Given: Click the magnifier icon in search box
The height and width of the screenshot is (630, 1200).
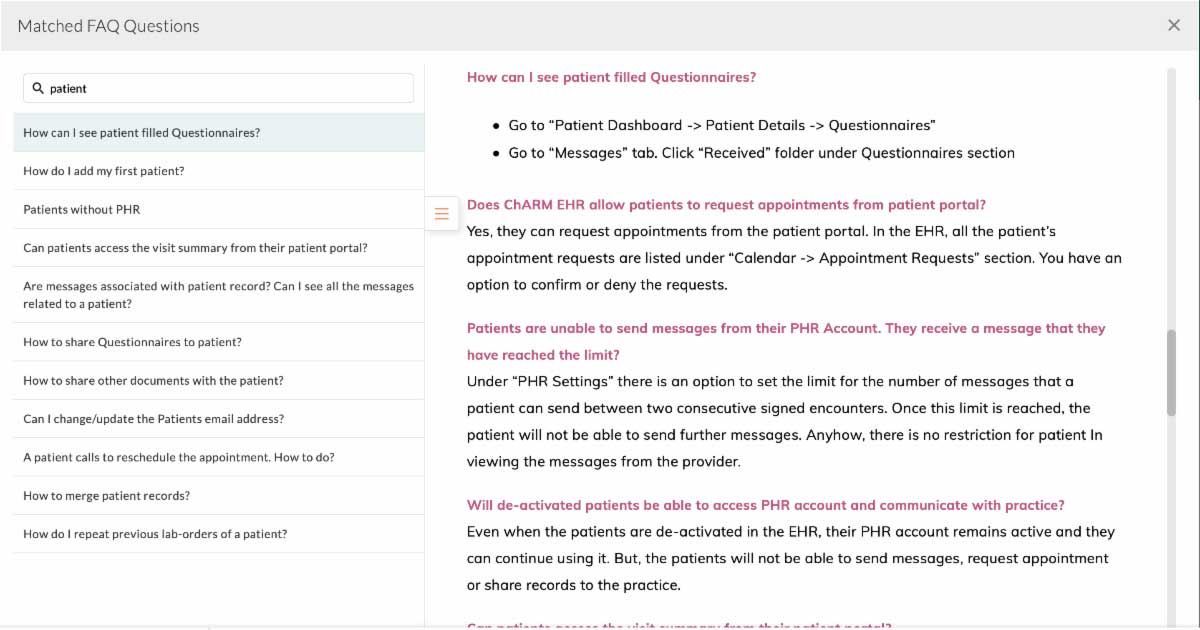Looking at the screenshot, I should pyautogui.click(x=38, y=88).
